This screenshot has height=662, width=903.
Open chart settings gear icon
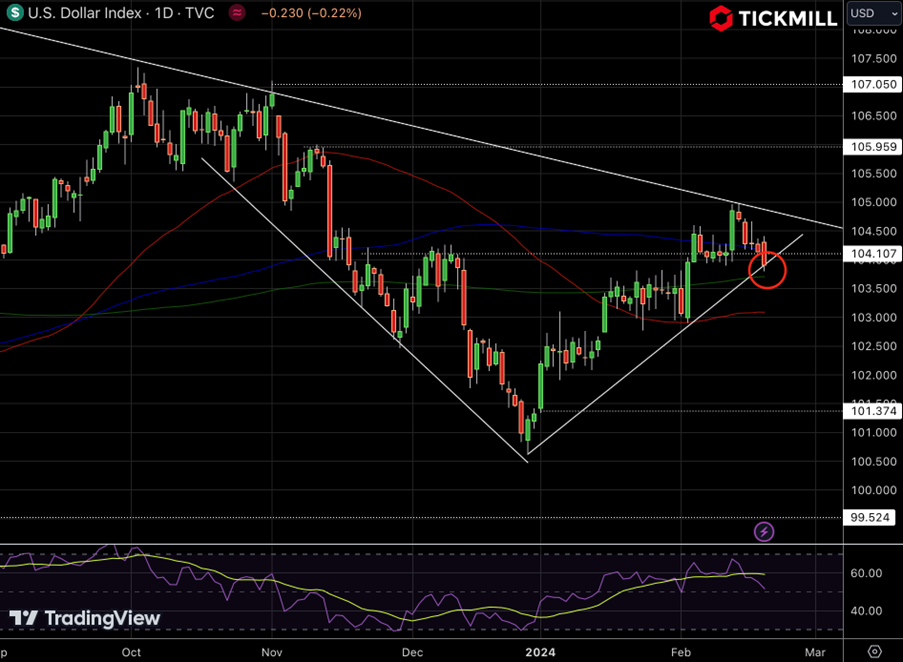874,652
